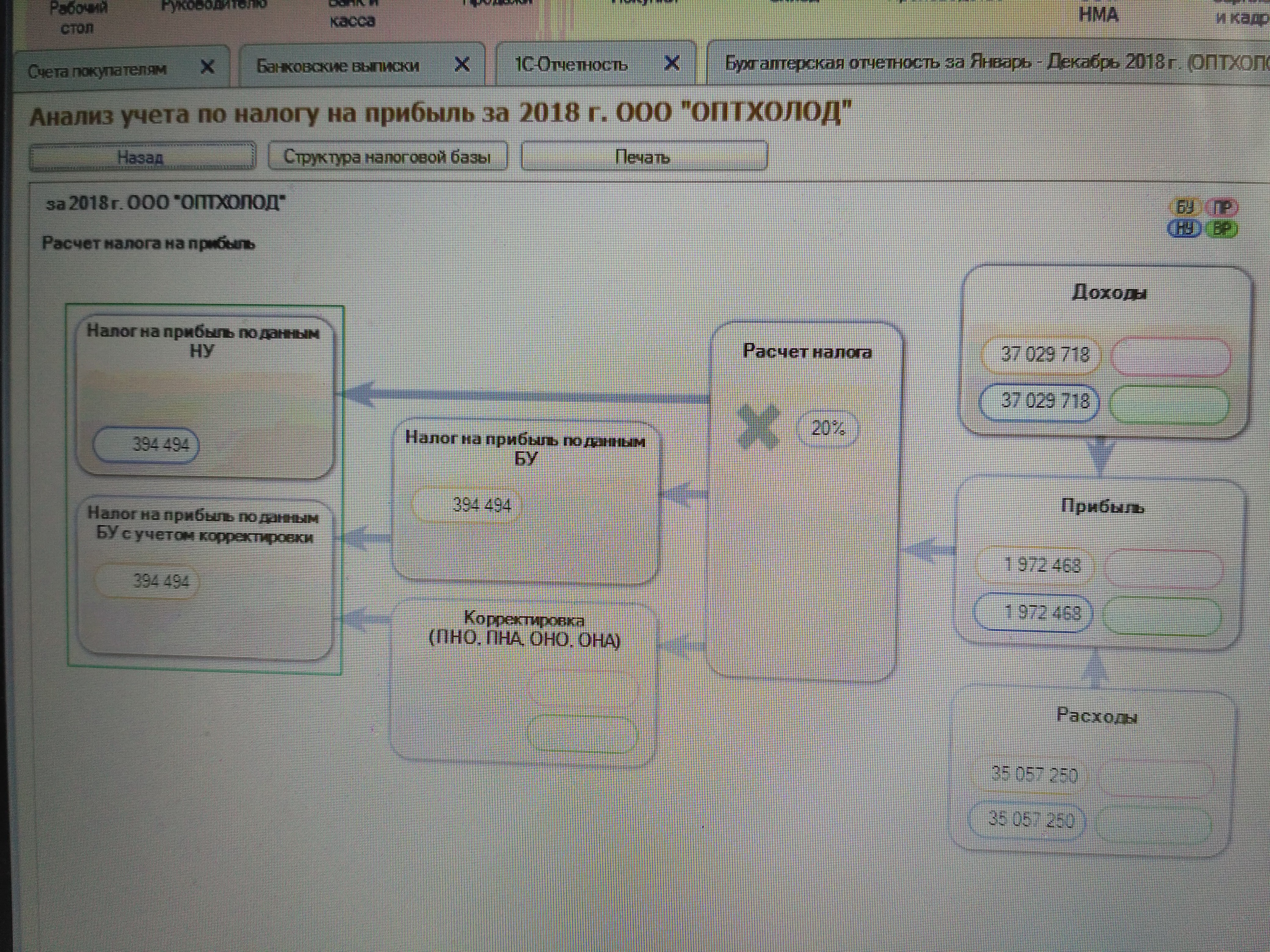The image size is (1270, 952).
Task: Click the Печать button
Action: click(x=643, y=157)
